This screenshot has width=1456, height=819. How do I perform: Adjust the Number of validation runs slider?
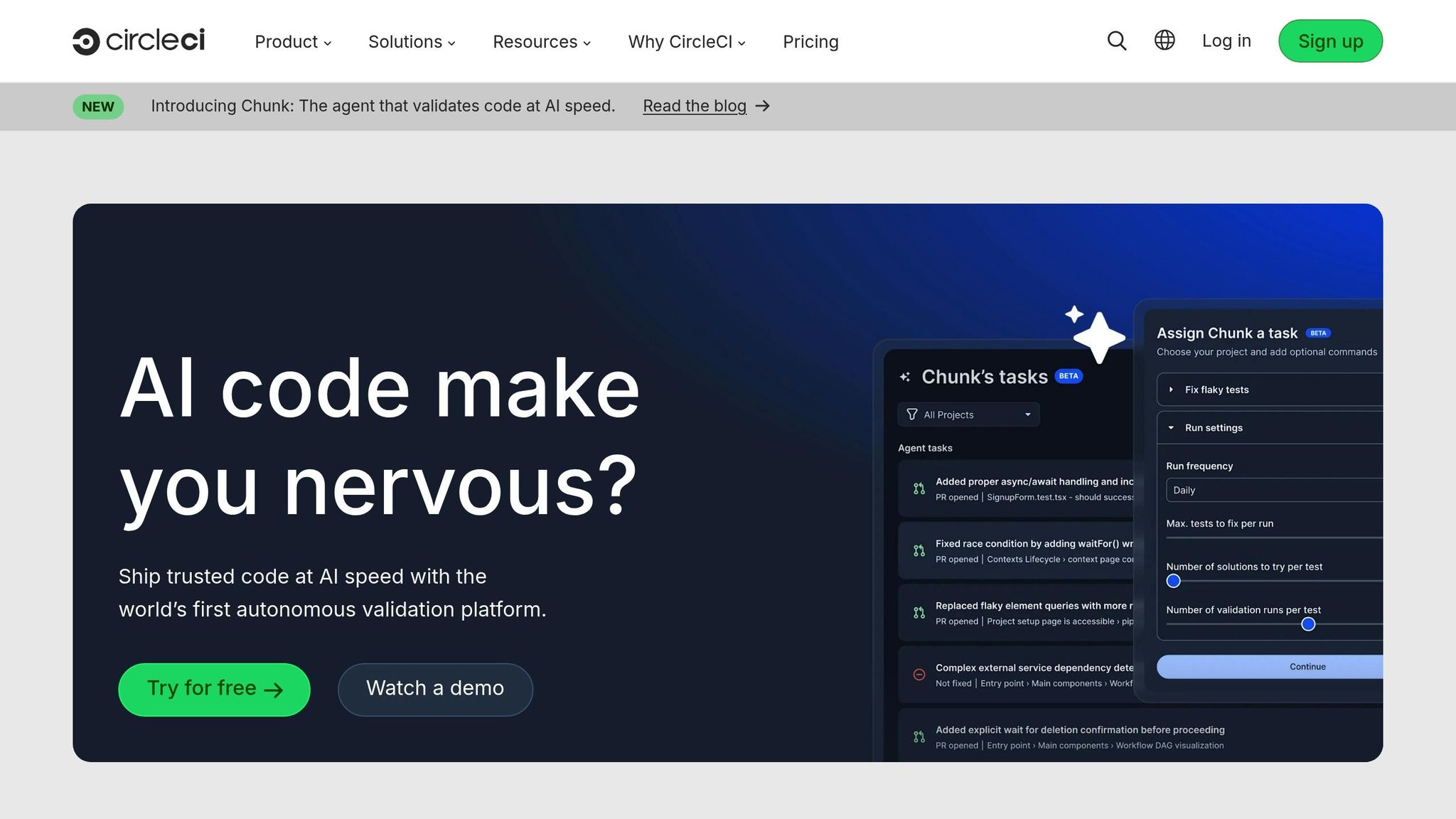(x=1307, y=624)
